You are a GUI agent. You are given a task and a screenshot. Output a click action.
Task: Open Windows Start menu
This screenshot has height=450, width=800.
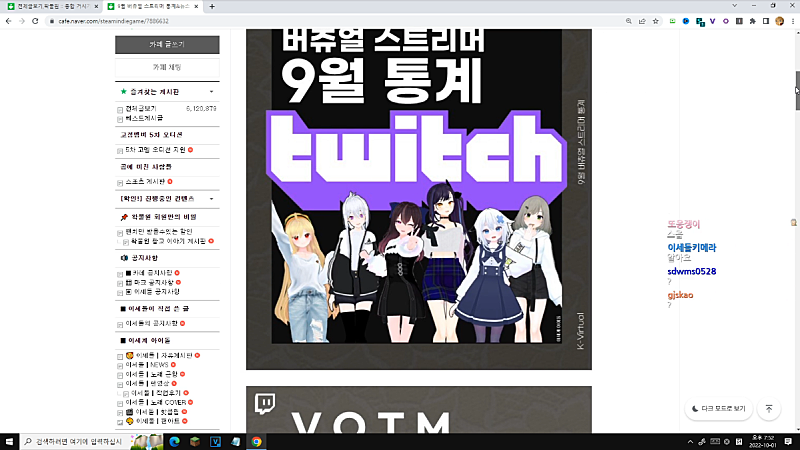9,441
